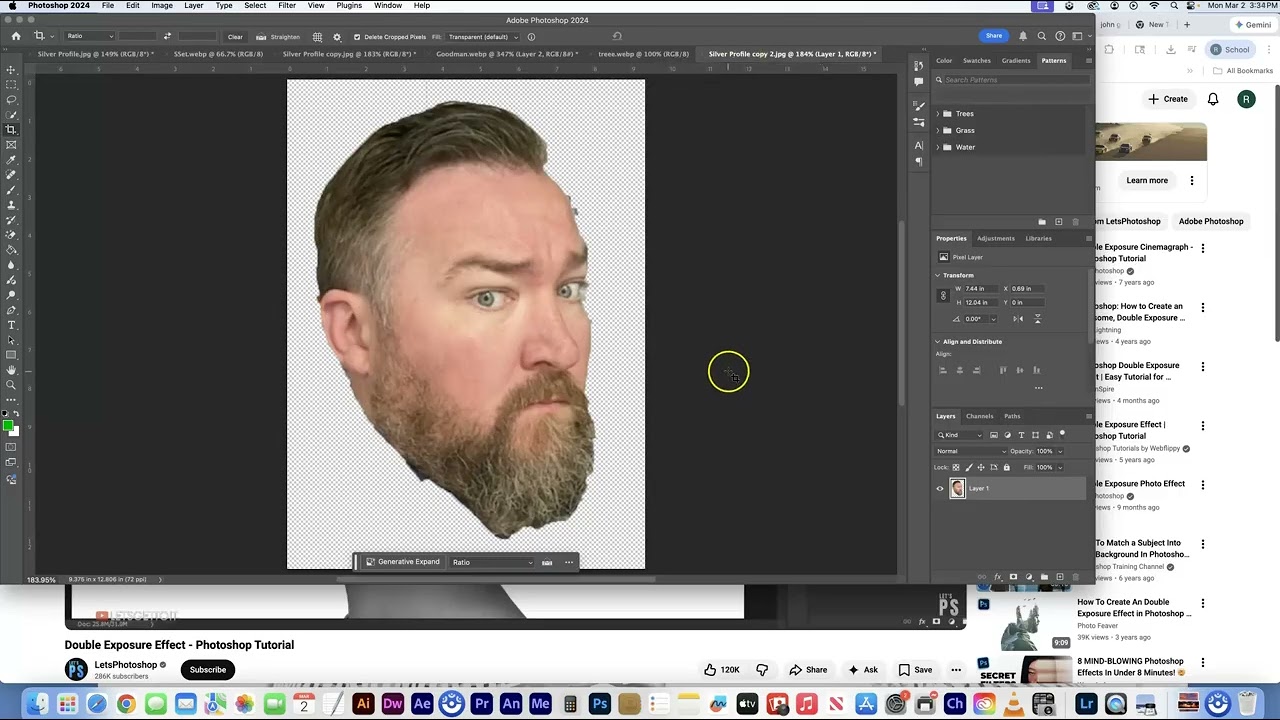
Task: Collapse the Align and Distribute section
Action: (x=938, y=342)
